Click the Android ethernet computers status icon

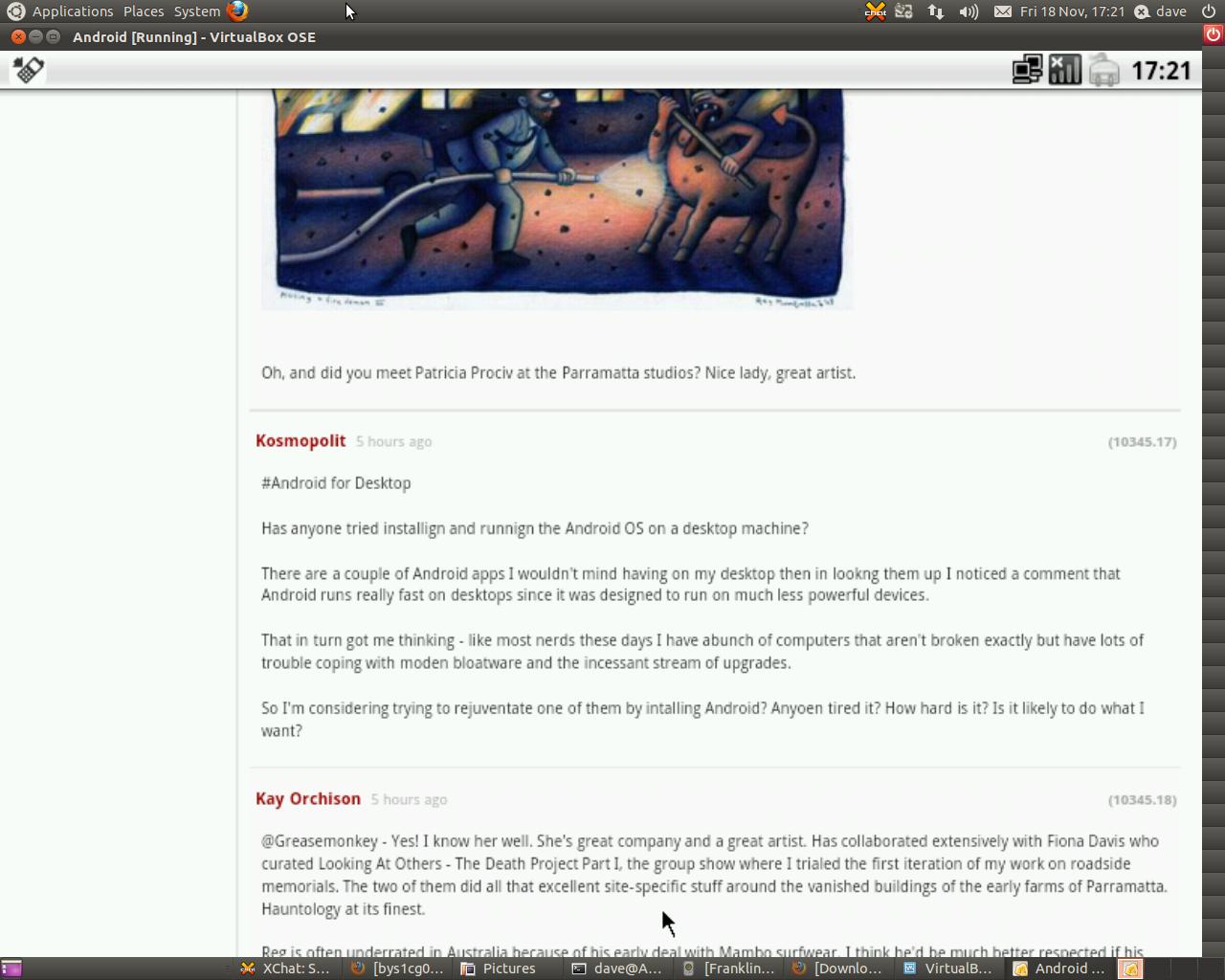pos(1028,70)
